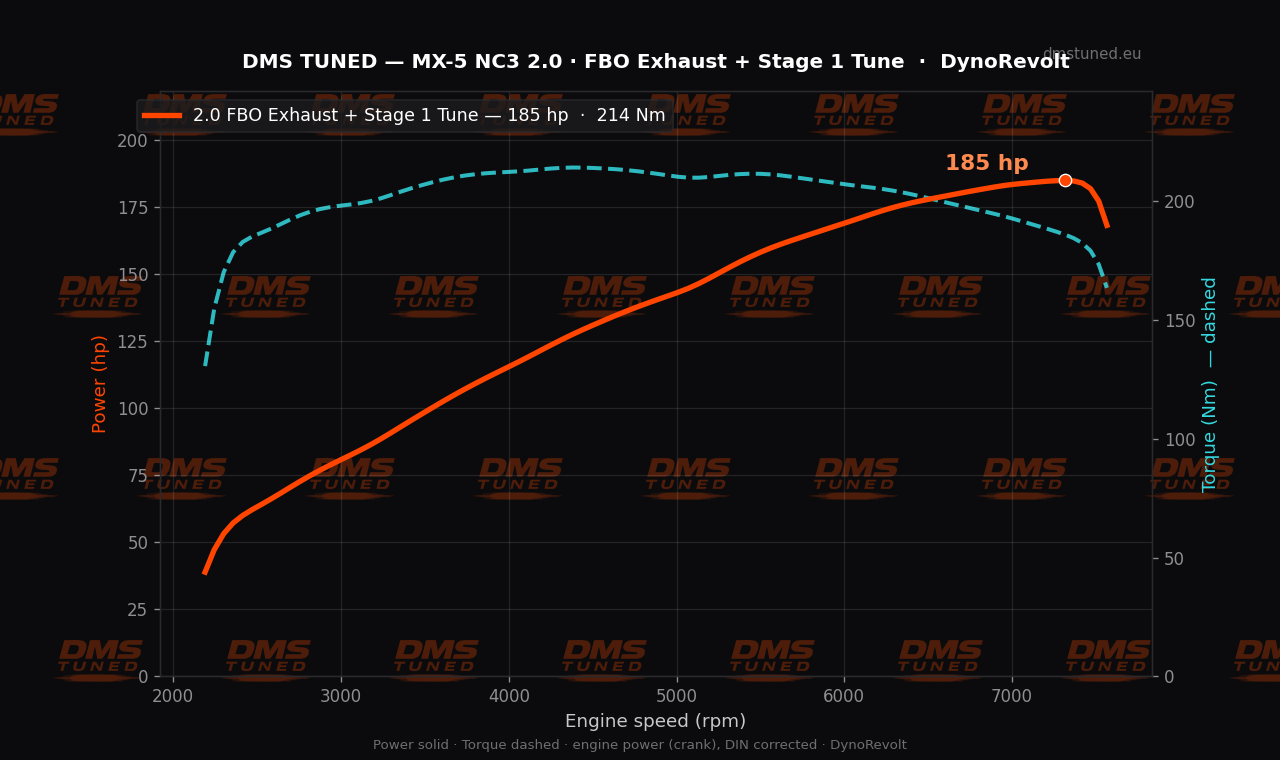Click the orange '185 hp' annotation label
This screenshot has width=1280, height=760.
[986, 164]
